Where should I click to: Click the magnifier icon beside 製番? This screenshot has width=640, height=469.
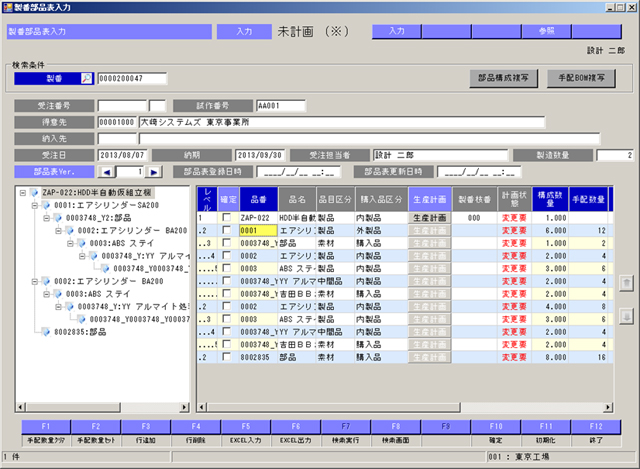87,78
